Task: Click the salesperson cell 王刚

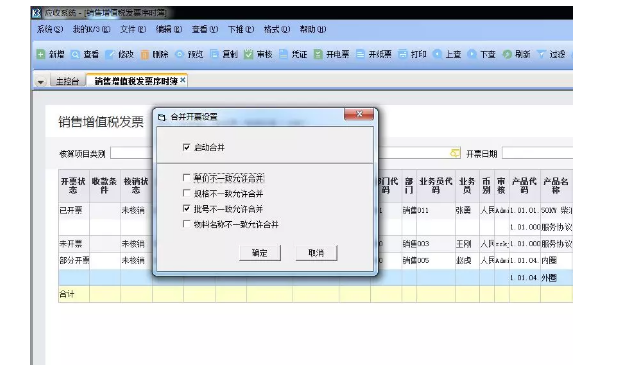Action: click(x=467, y=243)
